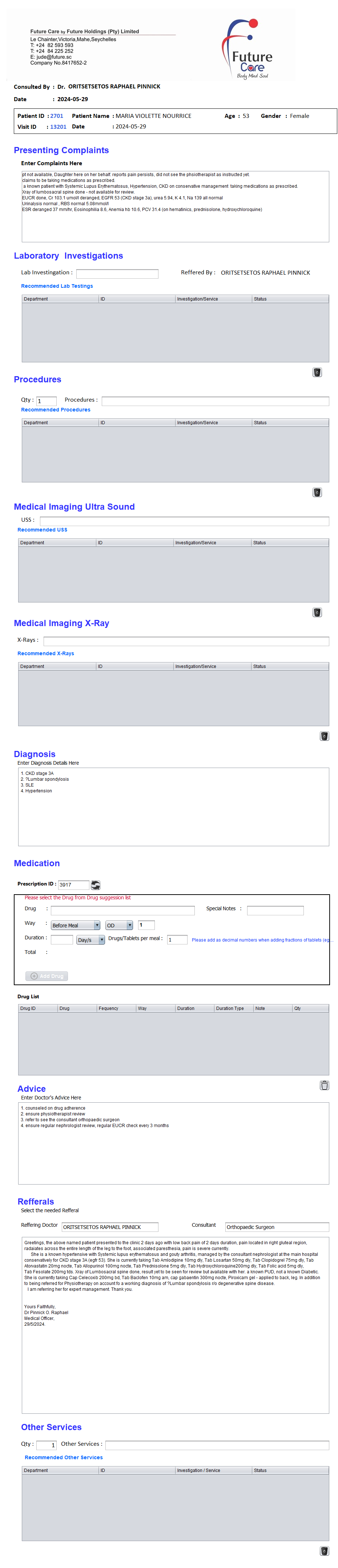Open Recommended Other Services link

coord(64,1457)
